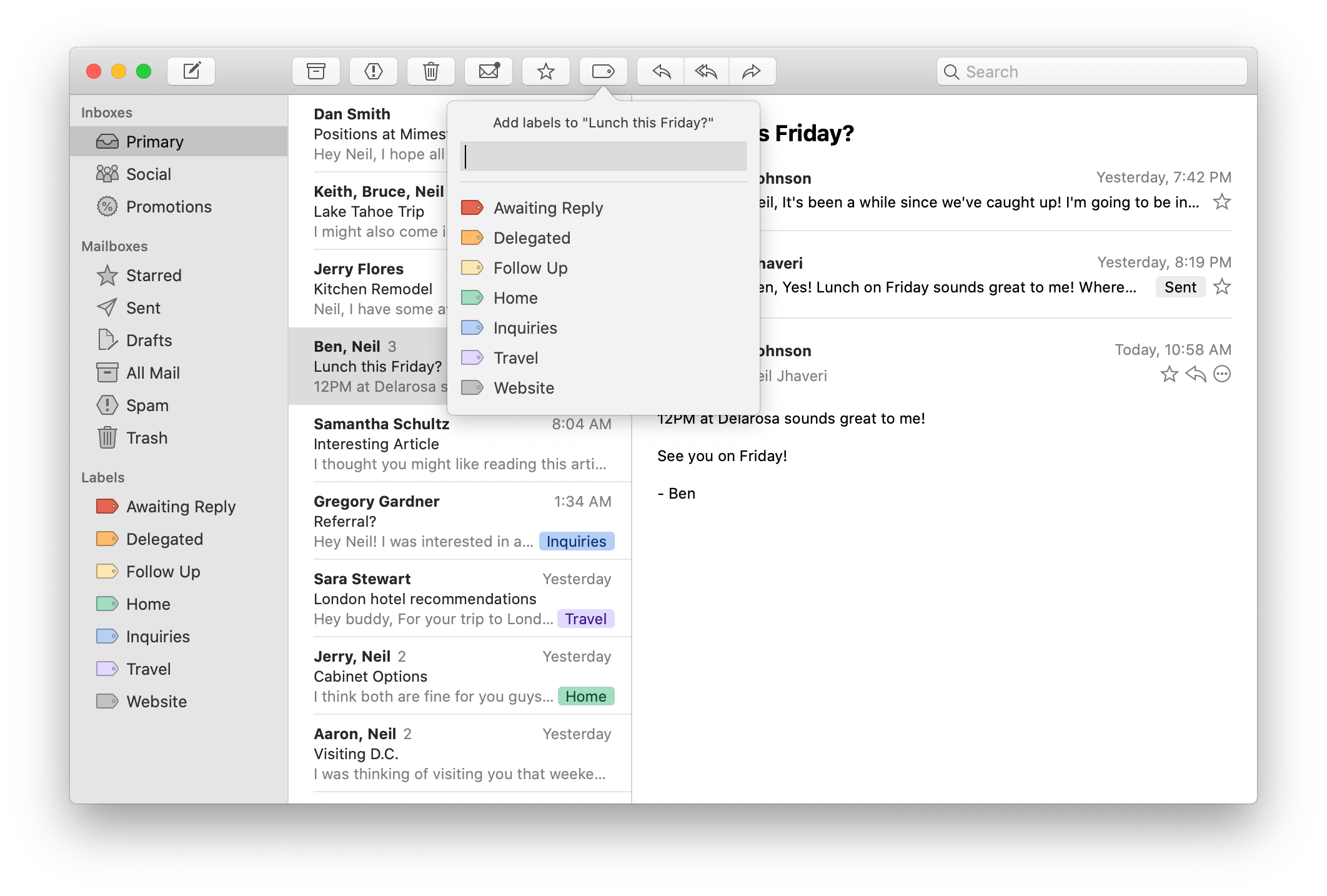Open Samantha Schultz Interesting Article email
Viewport: 1327px width, 896px height.
coord(460,444)
